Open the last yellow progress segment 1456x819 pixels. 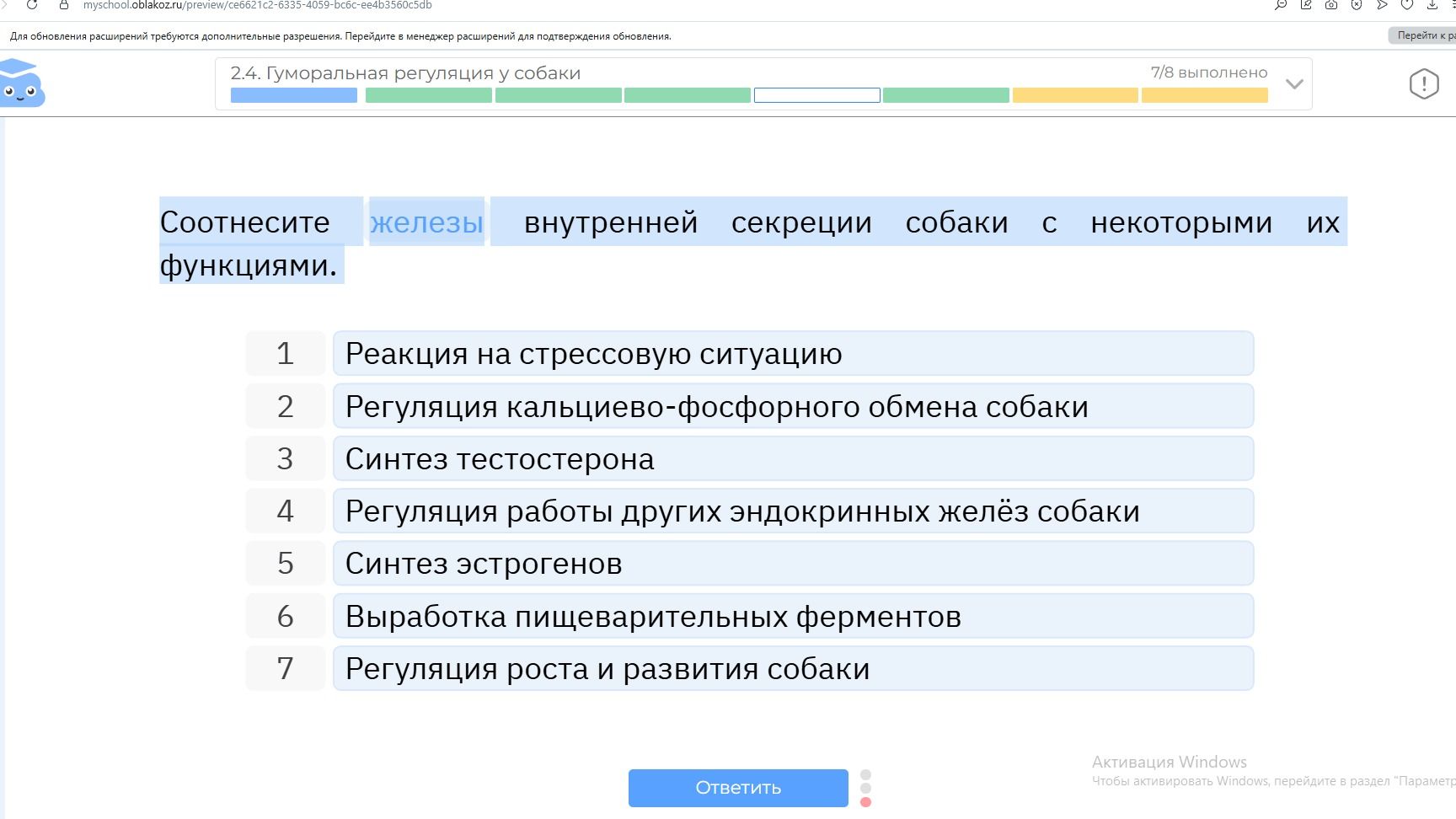coord(1205,95)
